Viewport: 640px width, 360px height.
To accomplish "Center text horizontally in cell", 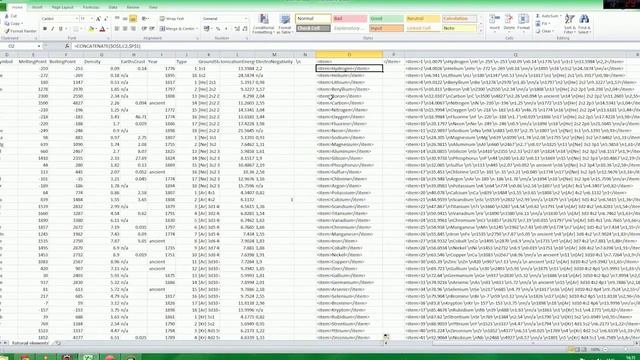I will point(125,29).
